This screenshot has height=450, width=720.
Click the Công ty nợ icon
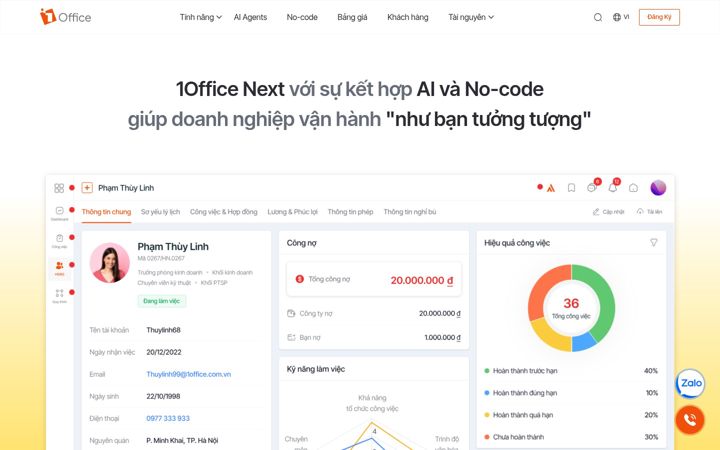[291, 313]
